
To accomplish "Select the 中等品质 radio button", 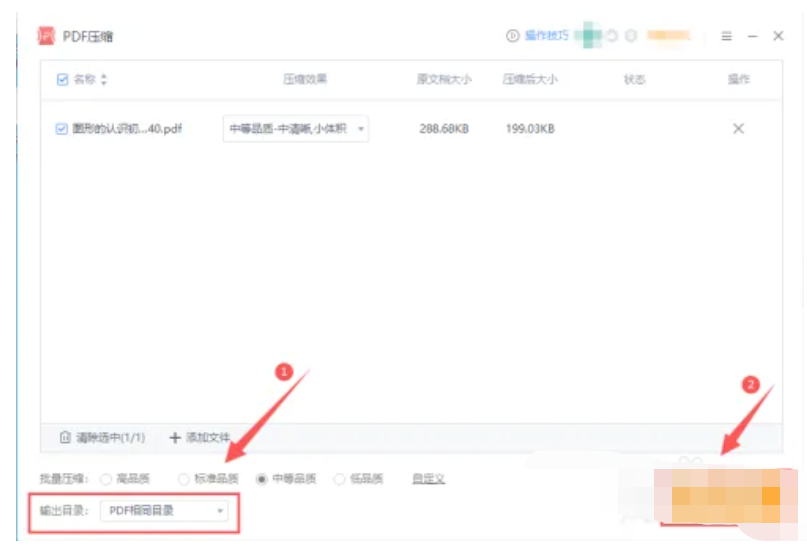I will (x=261, y=479).
